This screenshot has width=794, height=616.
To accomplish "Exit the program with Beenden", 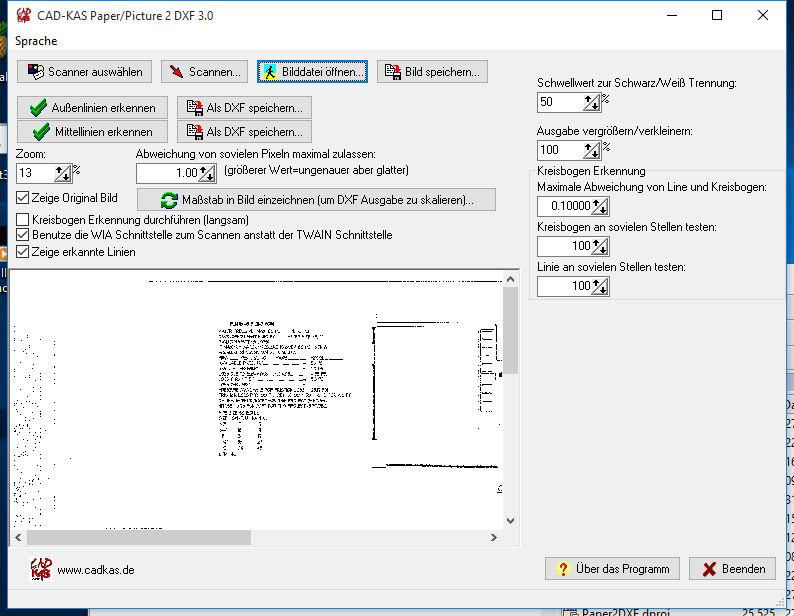I will [x=733, y=569].
